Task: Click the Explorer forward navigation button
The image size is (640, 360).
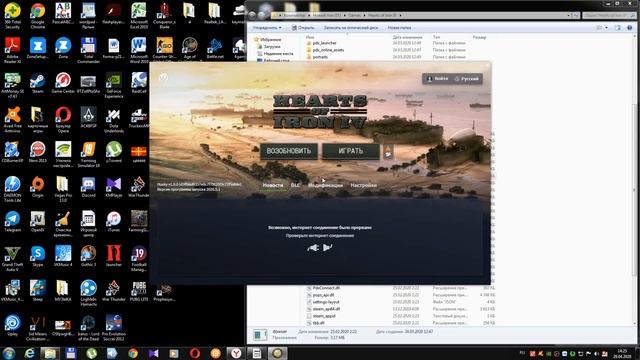Action: pyautogui.click(x=262, y=15)
